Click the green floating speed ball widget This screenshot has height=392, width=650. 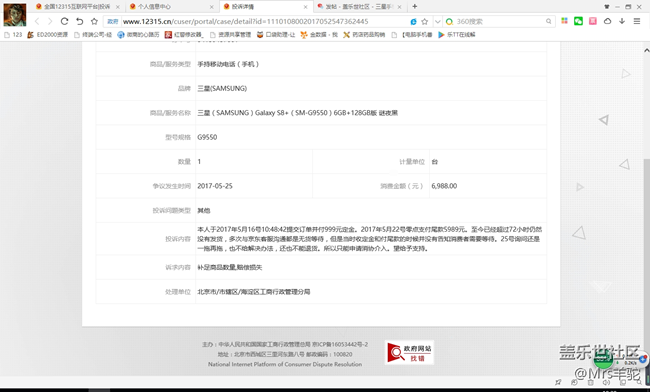[x=603, y=359]
